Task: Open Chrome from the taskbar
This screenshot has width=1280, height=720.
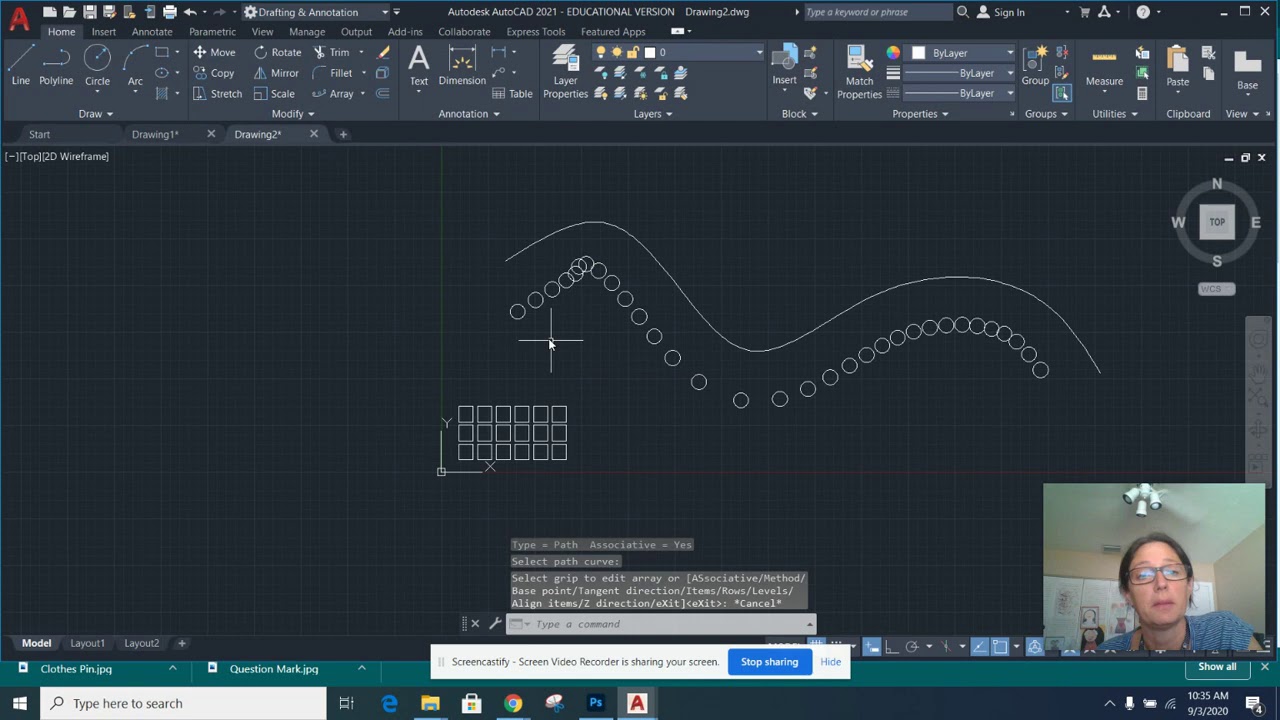Action: (x=512, y=703)
